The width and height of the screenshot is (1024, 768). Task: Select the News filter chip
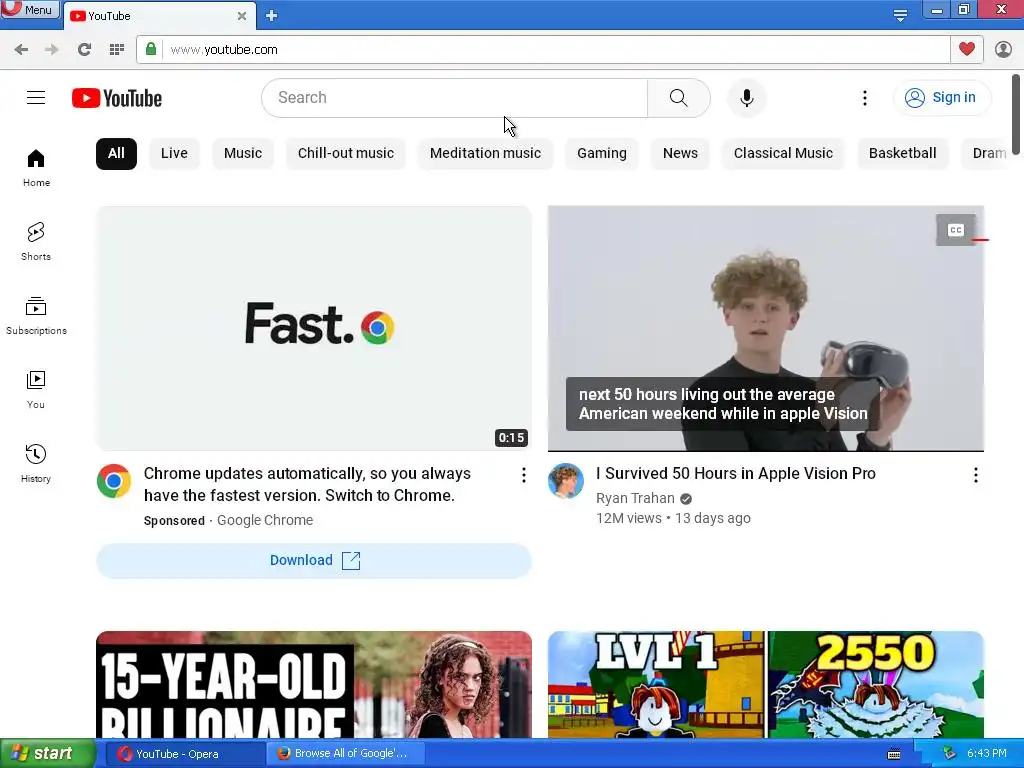(x=680, y=153)
